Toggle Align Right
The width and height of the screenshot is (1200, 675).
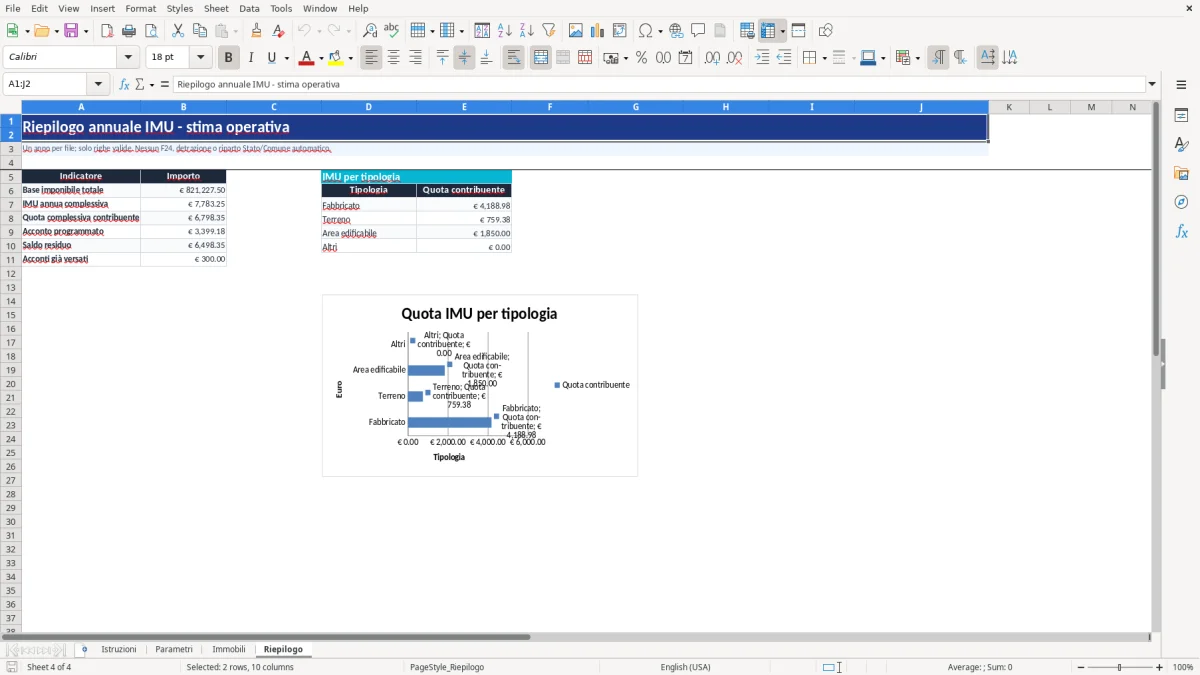click(416, 58)
